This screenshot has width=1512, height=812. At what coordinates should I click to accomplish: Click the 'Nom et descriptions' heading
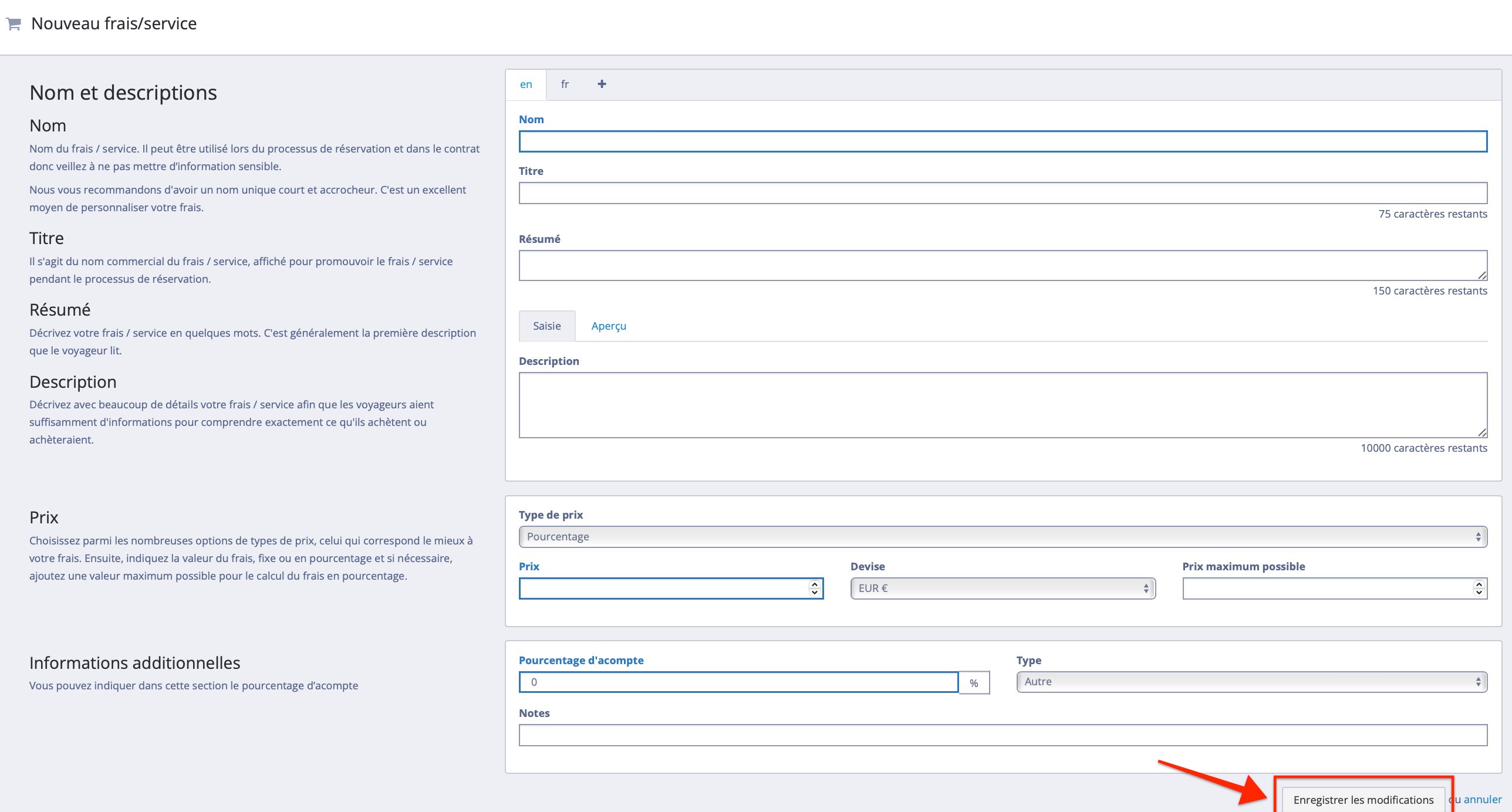point(123,93)
